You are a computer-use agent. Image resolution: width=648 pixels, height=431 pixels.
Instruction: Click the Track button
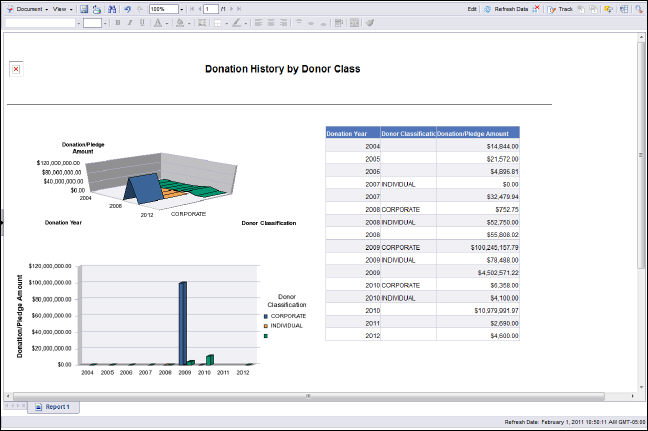561,8
